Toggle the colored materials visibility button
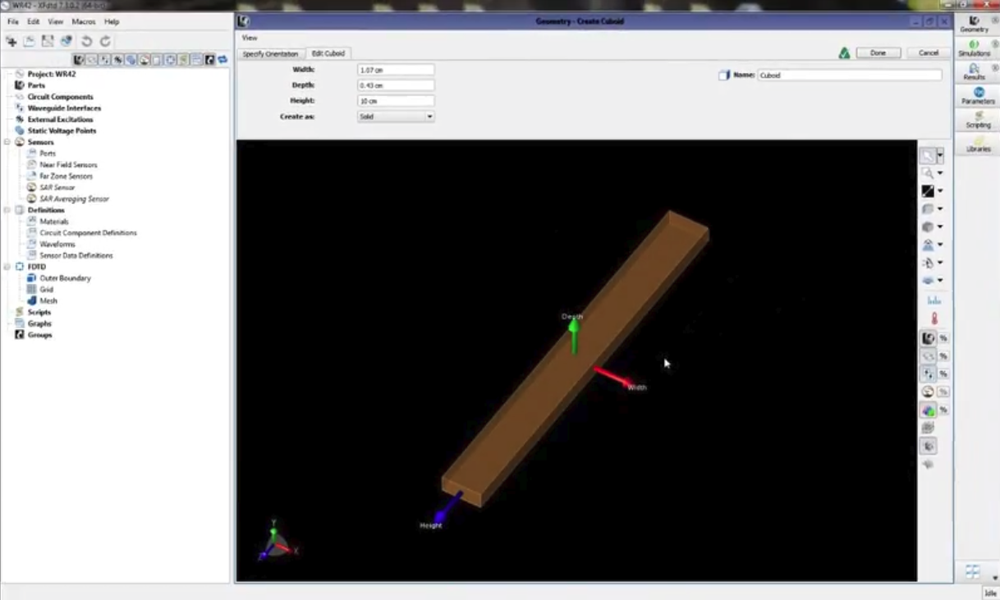The image size is (1000, 600). point(928,410)
